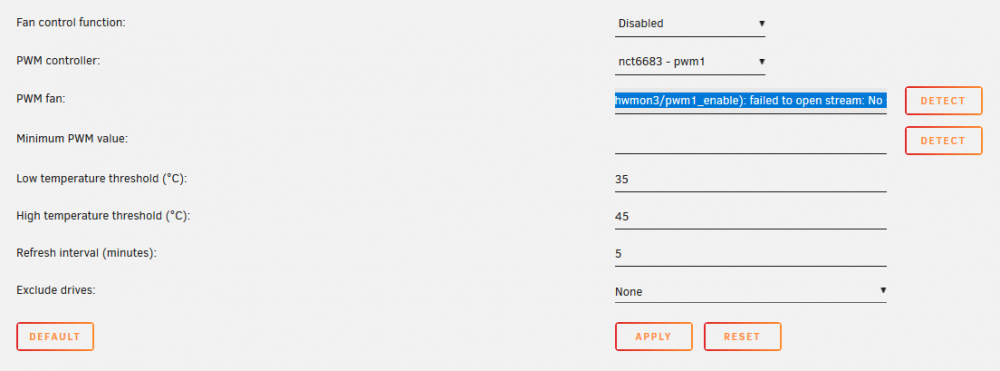Expand the PWM controller nct6683 - pwm1 dropdown

pyautogui.click(x=690, y=62)
